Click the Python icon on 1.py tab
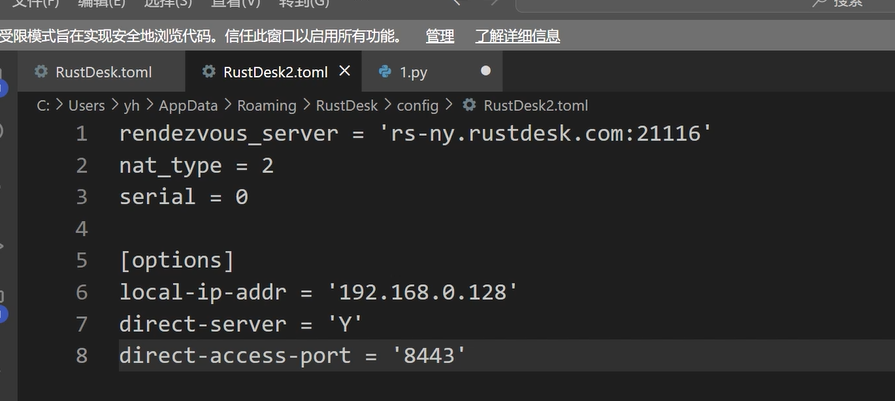Screen dimensions: 895x401 pos(385,72)
